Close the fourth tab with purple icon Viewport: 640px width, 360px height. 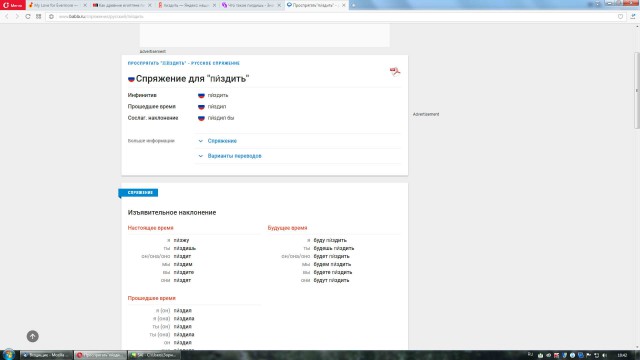[279, 5]
